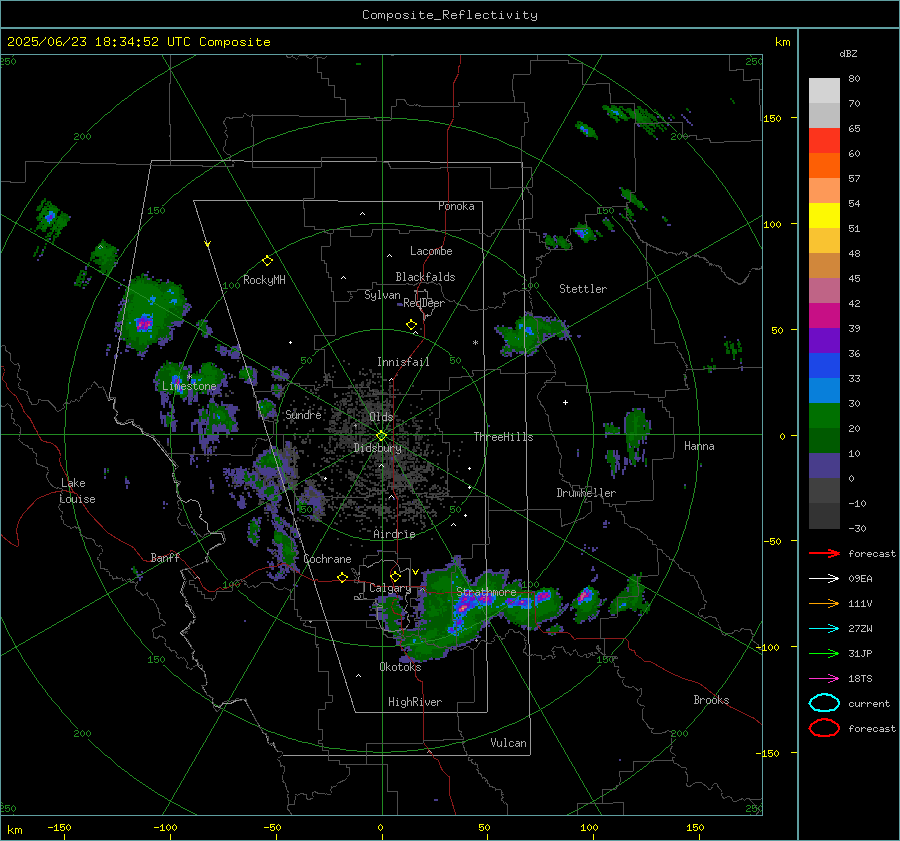Click the RedDeer city label

tap(424, 303)
